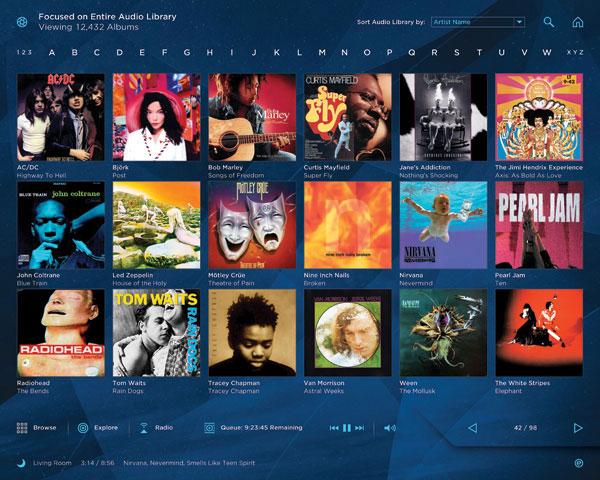Click the volume speaker icon

pos(390,428)
